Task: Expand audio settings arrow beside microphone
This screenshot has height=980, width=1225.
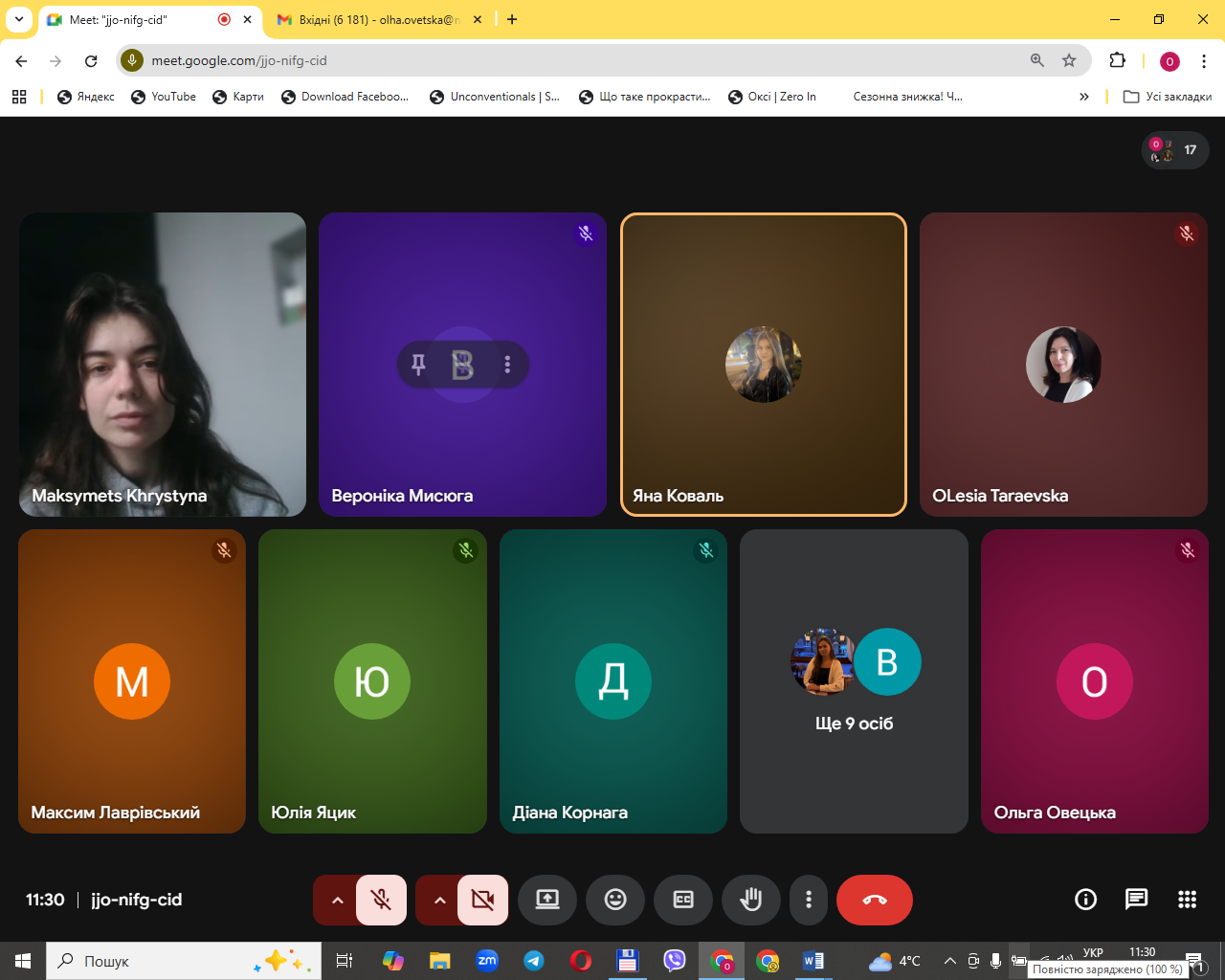Action: coord(337,900)
